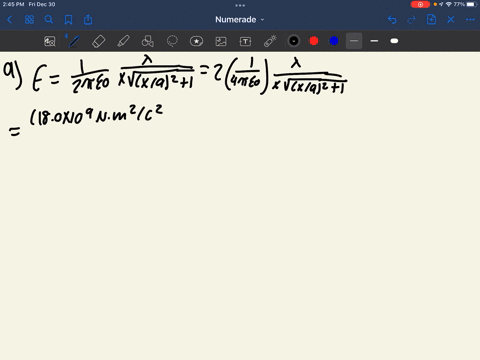Undo the last stroke

[x=392, y=20]
